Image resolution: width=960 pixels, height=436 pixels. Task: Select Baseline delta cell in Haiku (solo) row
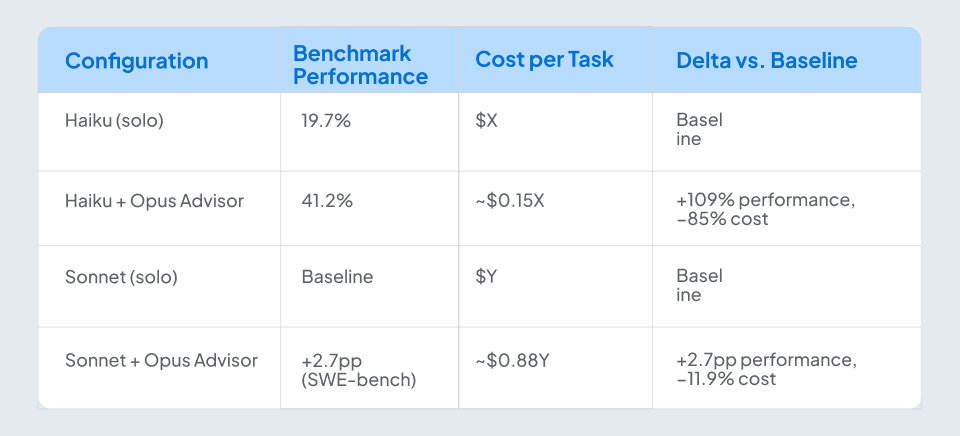click(x=700, y=130)
